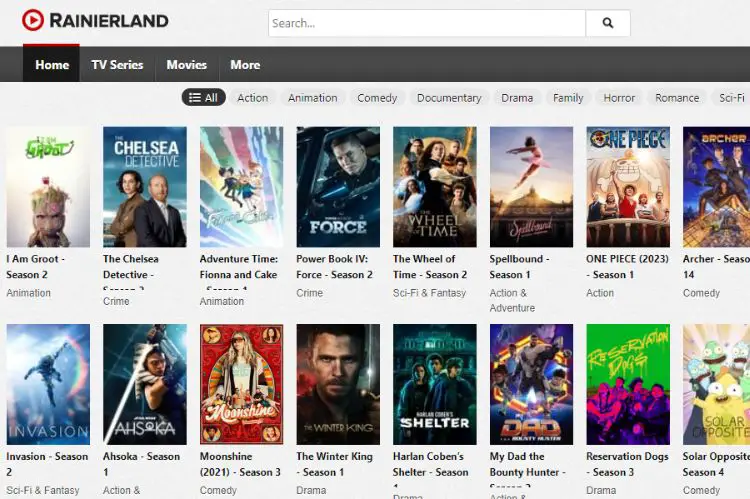
Task: Open the I Am Groot poster
Action: click(x=48, y=187)
